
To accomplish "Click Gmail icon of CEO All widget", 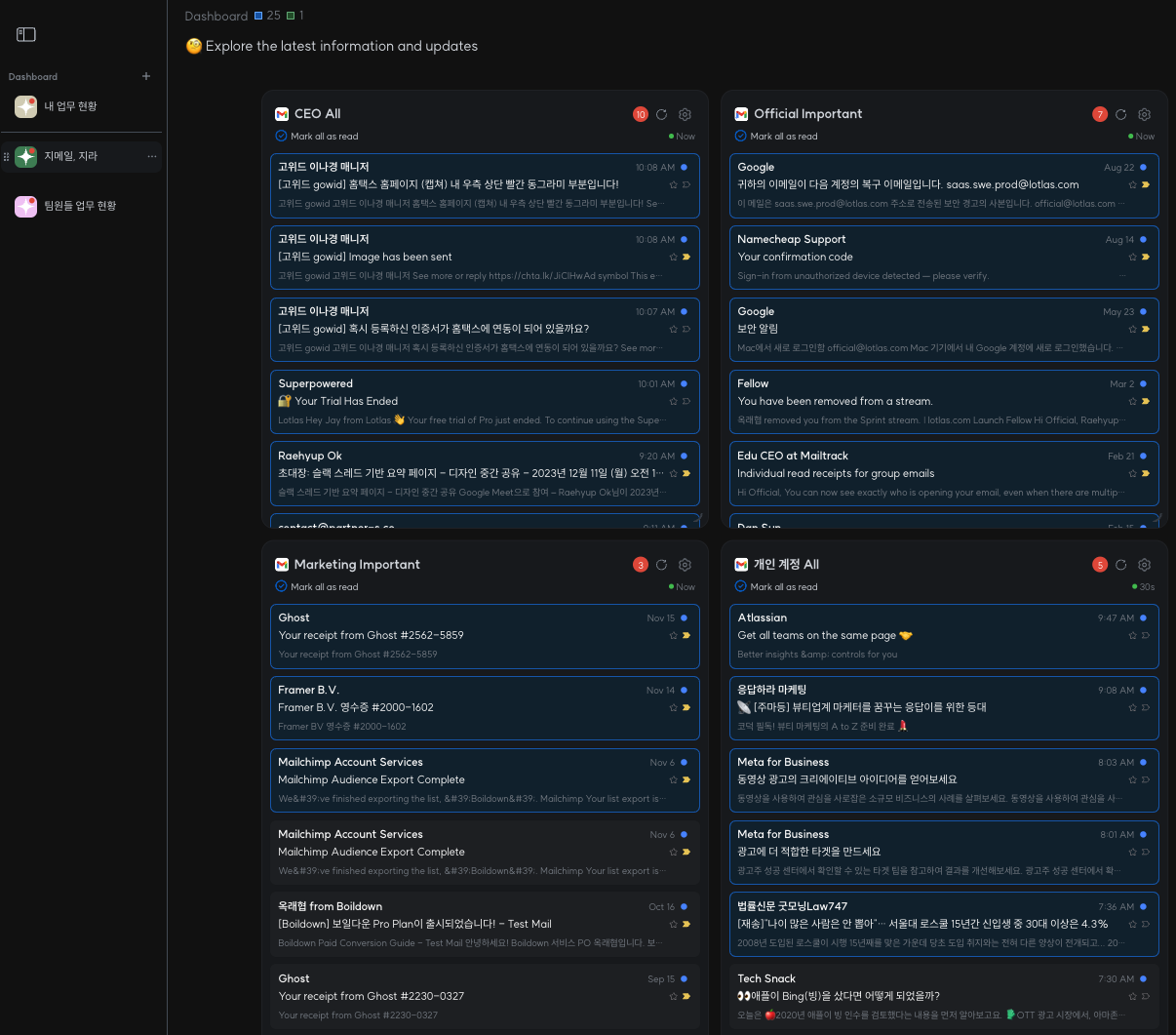I will tap(282, 114).
